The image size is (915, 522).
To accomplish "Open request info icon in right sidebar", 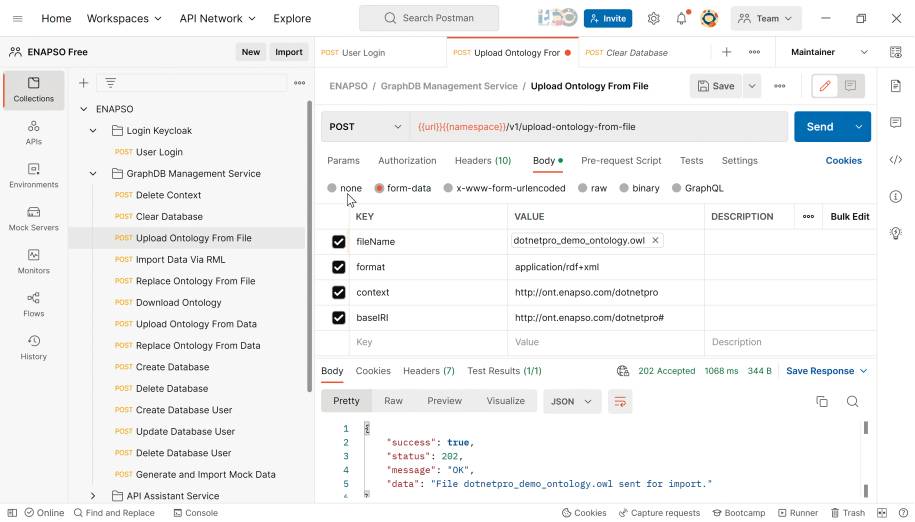I will [896, 197].
